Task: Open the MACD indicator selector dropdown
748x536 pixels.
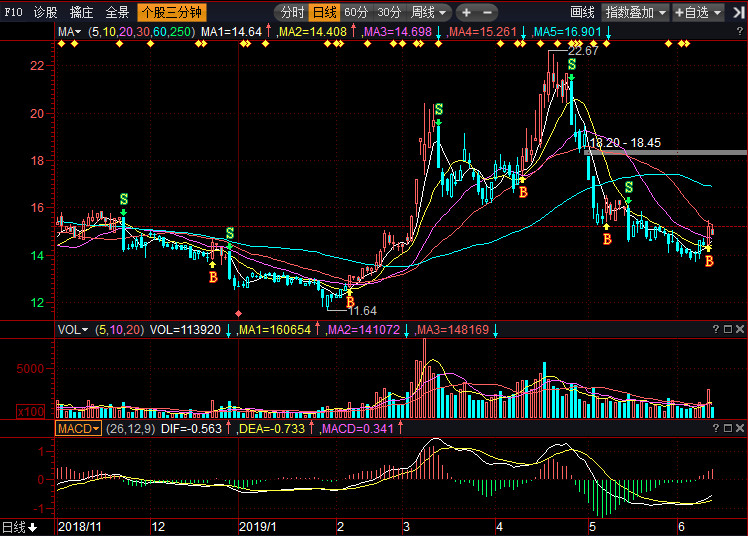Action: click(x=80, y=428)
